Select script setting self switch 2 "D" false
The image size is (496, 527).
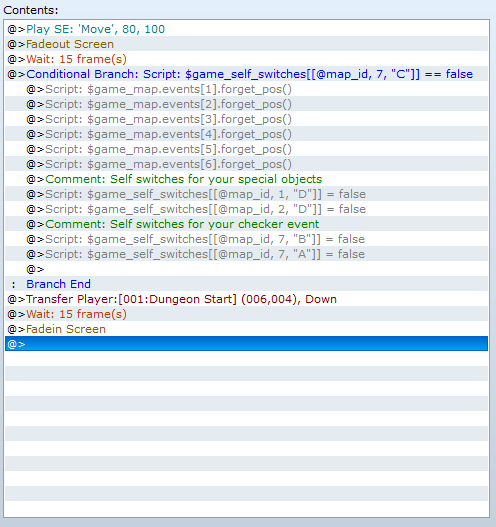tap(246, 209)
